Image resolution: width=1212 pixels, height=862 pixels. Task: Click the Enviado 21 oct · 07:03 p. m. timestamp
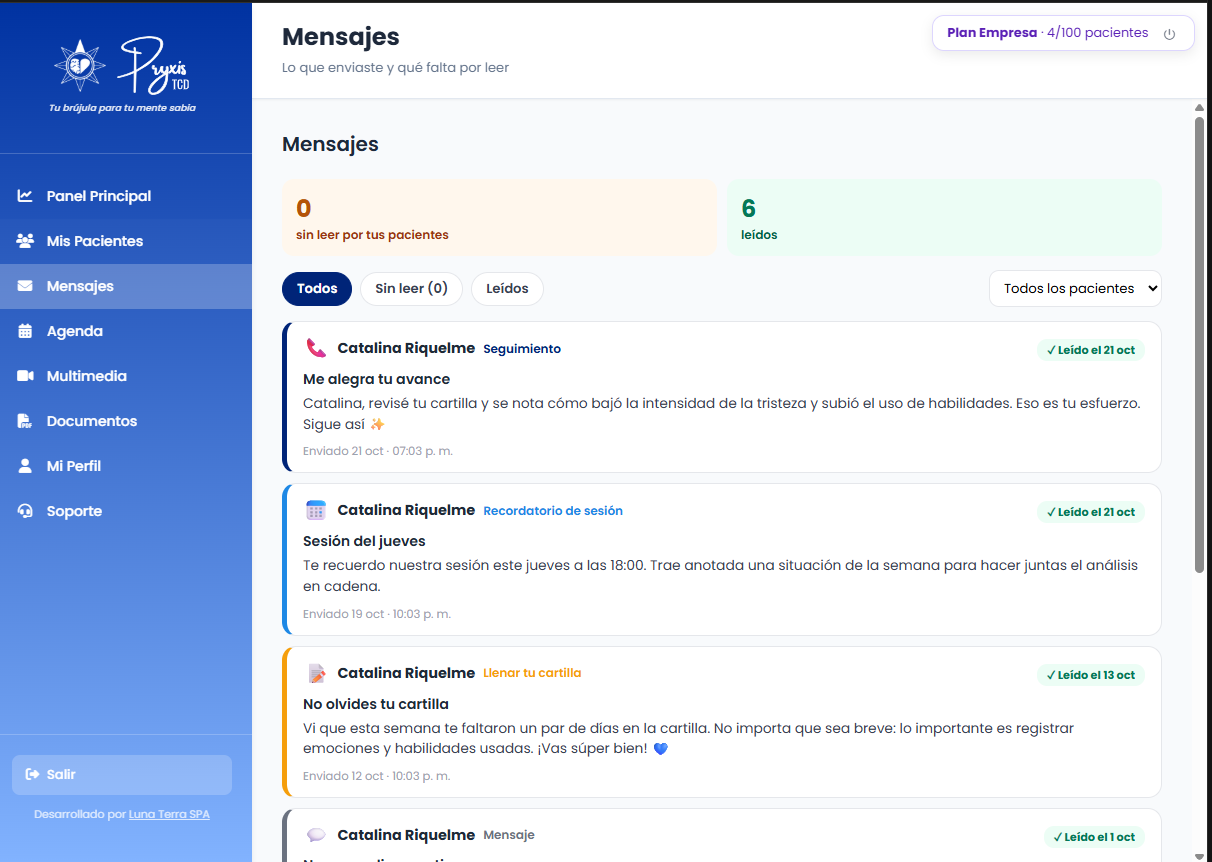click(x=378, y=451)
